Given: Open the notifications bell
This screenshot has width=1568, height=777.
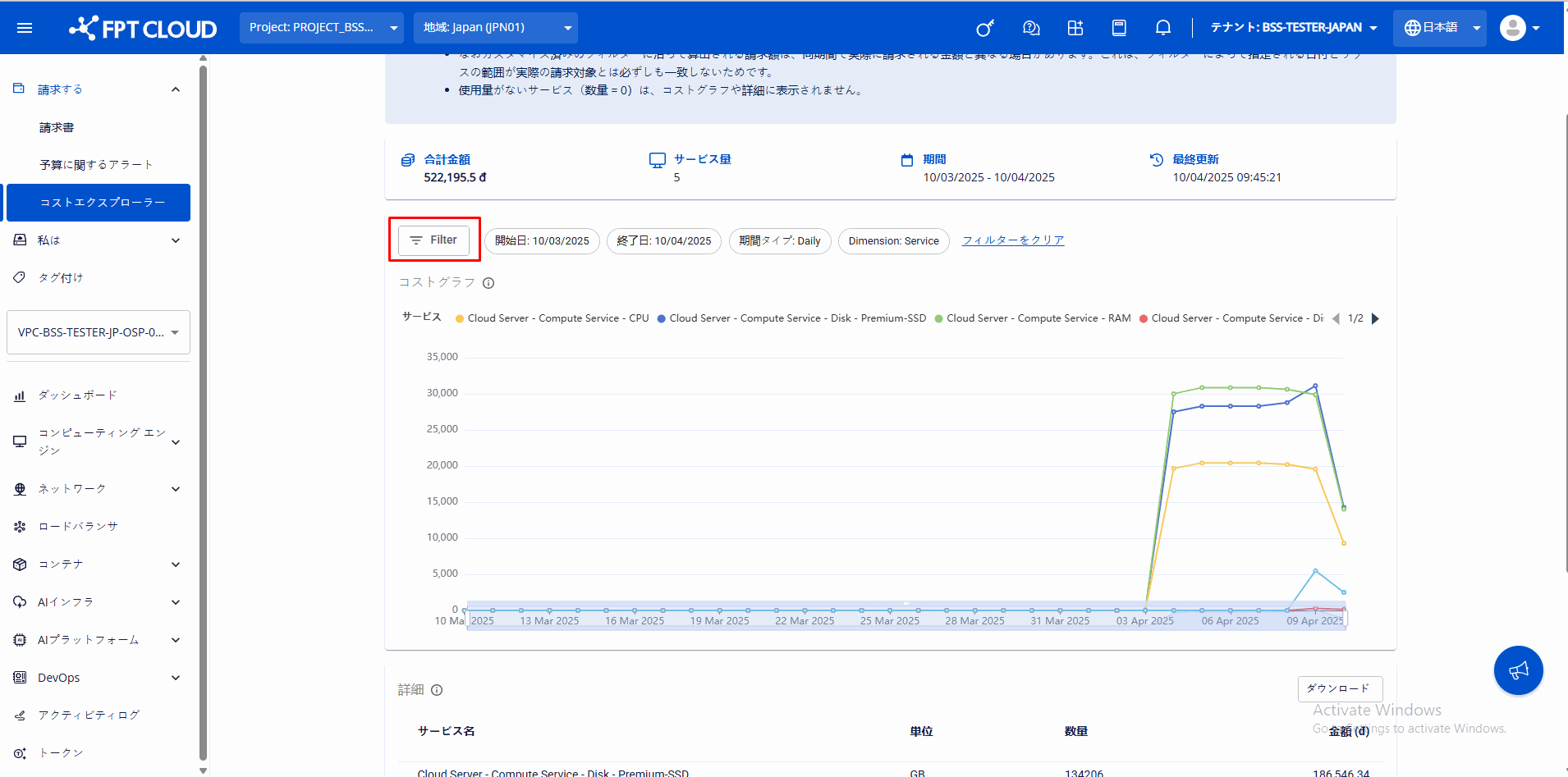Looking at the screenshot, I should click(x=1163, y=28).
